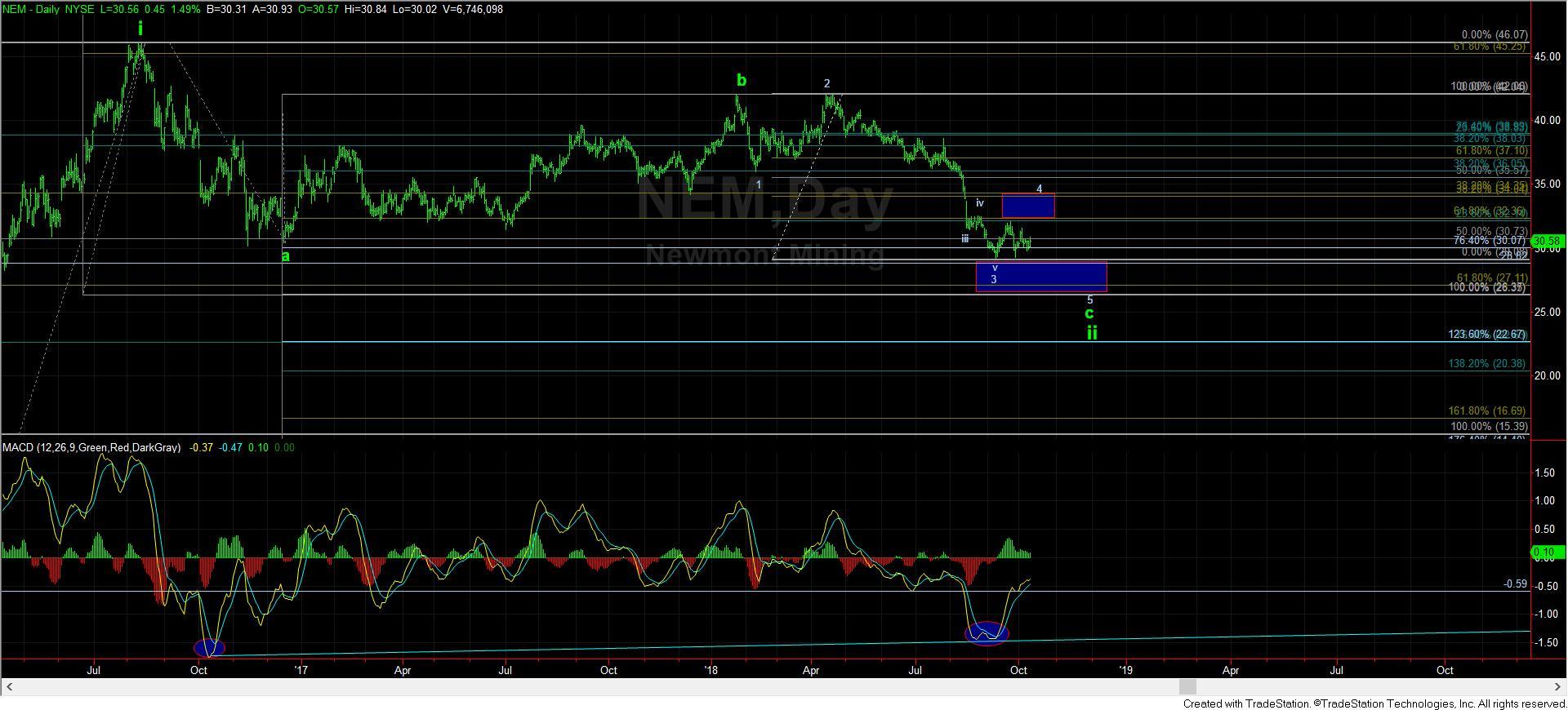Select the 161.80% (16.69) Fibonacci label

coord(1487,411)
